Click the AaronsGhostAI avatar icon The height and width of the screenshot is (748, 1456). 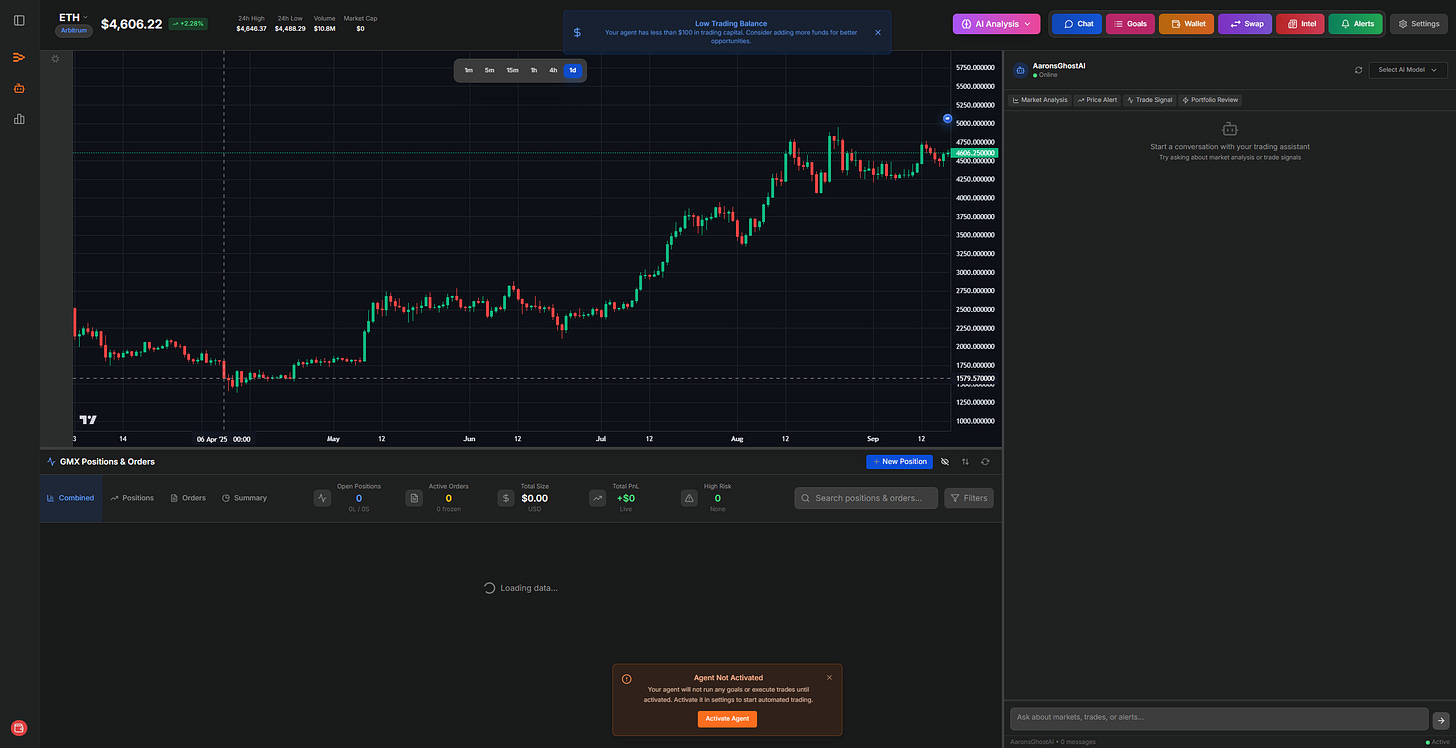(x=1020, y=70)
